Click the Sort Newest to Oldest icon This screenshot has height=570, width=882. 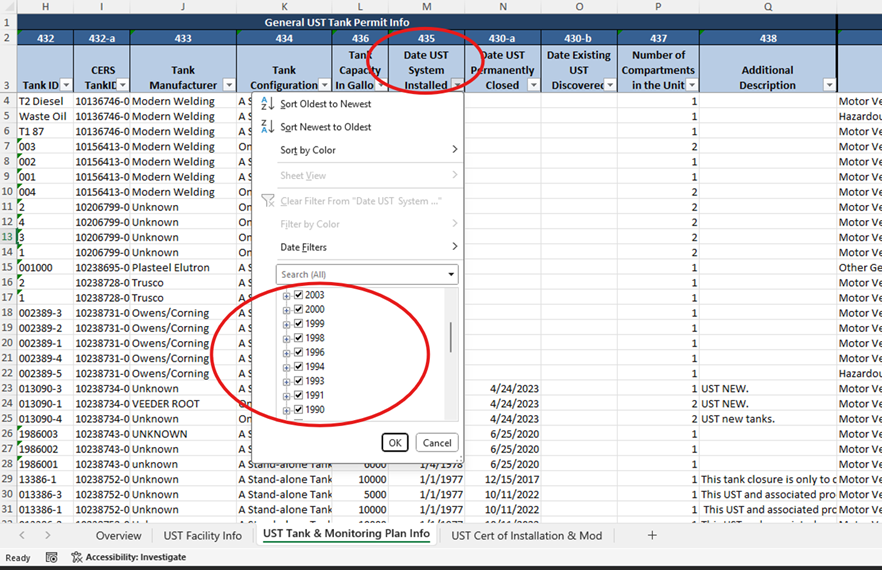[267, 127]
